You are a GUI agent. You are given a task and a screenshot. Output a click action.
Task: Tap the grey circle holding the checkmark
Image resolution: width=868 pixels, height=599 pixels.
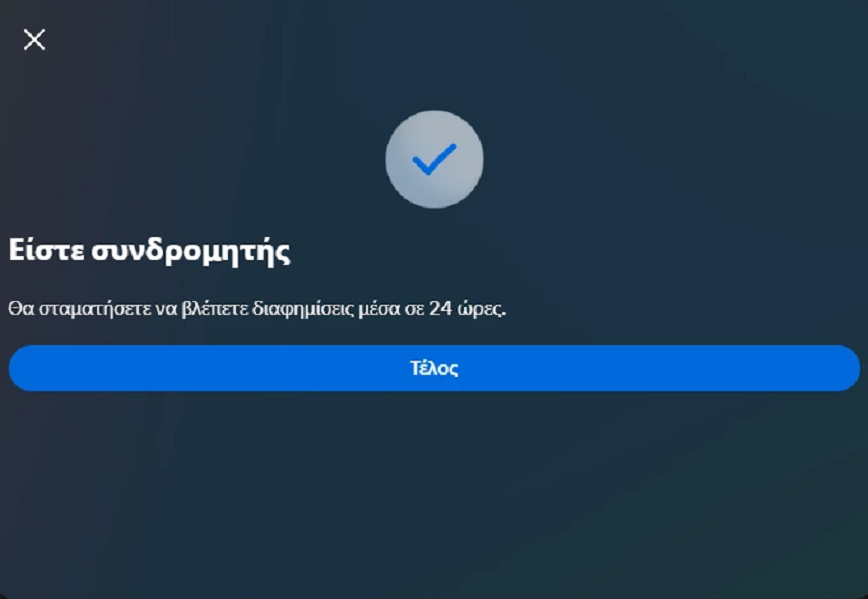click(x=435, y=159)
